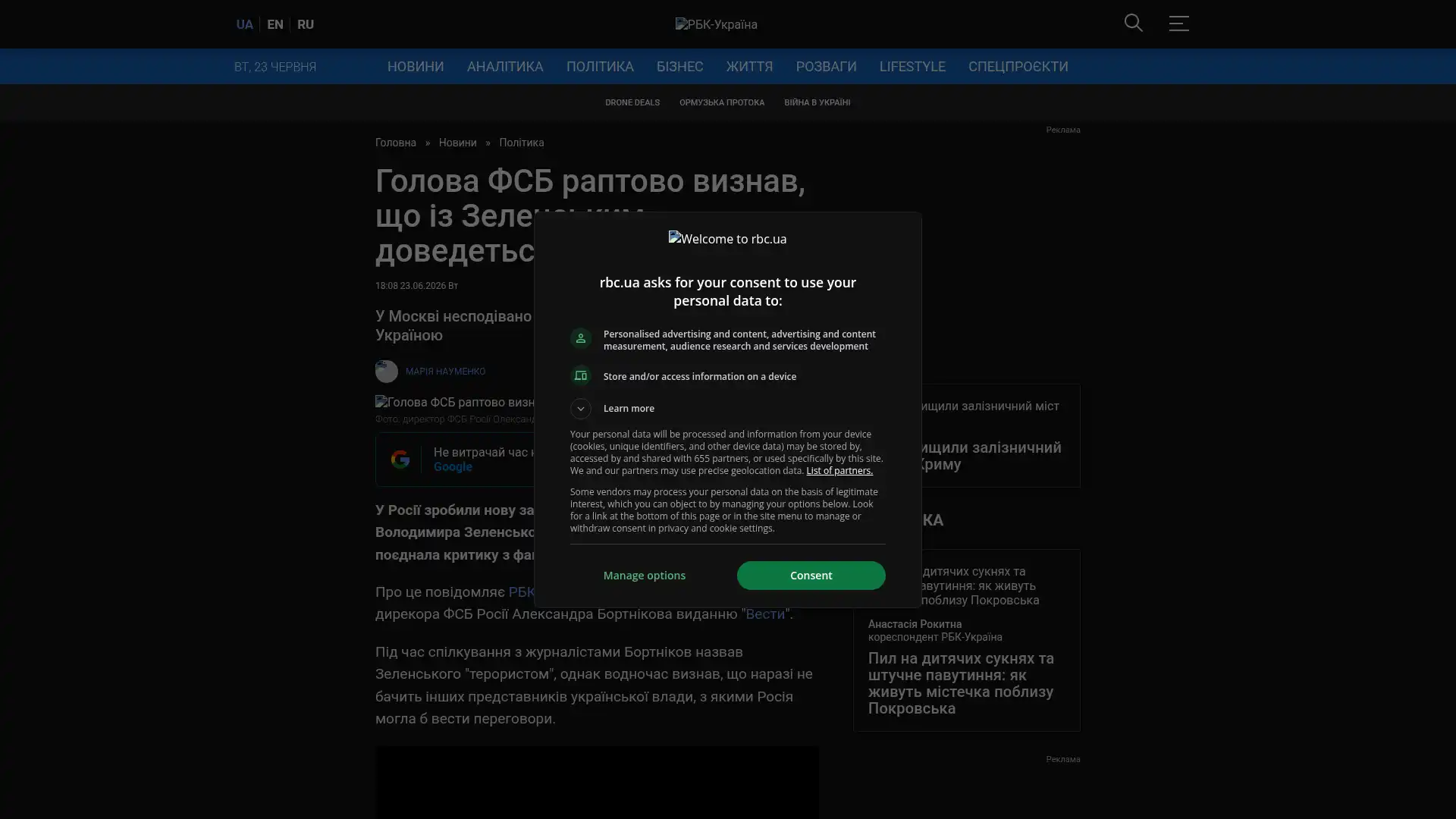Open the Вести source link
Viewport: 1456px width, 819px height.
coord(764,614)
